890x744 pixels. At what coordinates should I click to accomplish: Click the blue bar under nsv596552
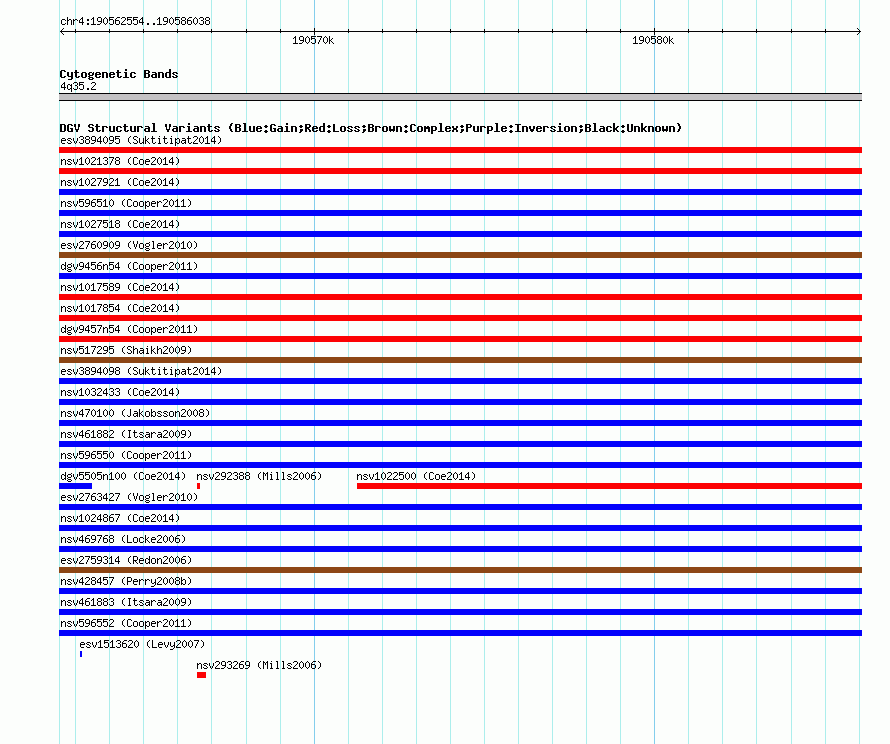coord(460,633)
